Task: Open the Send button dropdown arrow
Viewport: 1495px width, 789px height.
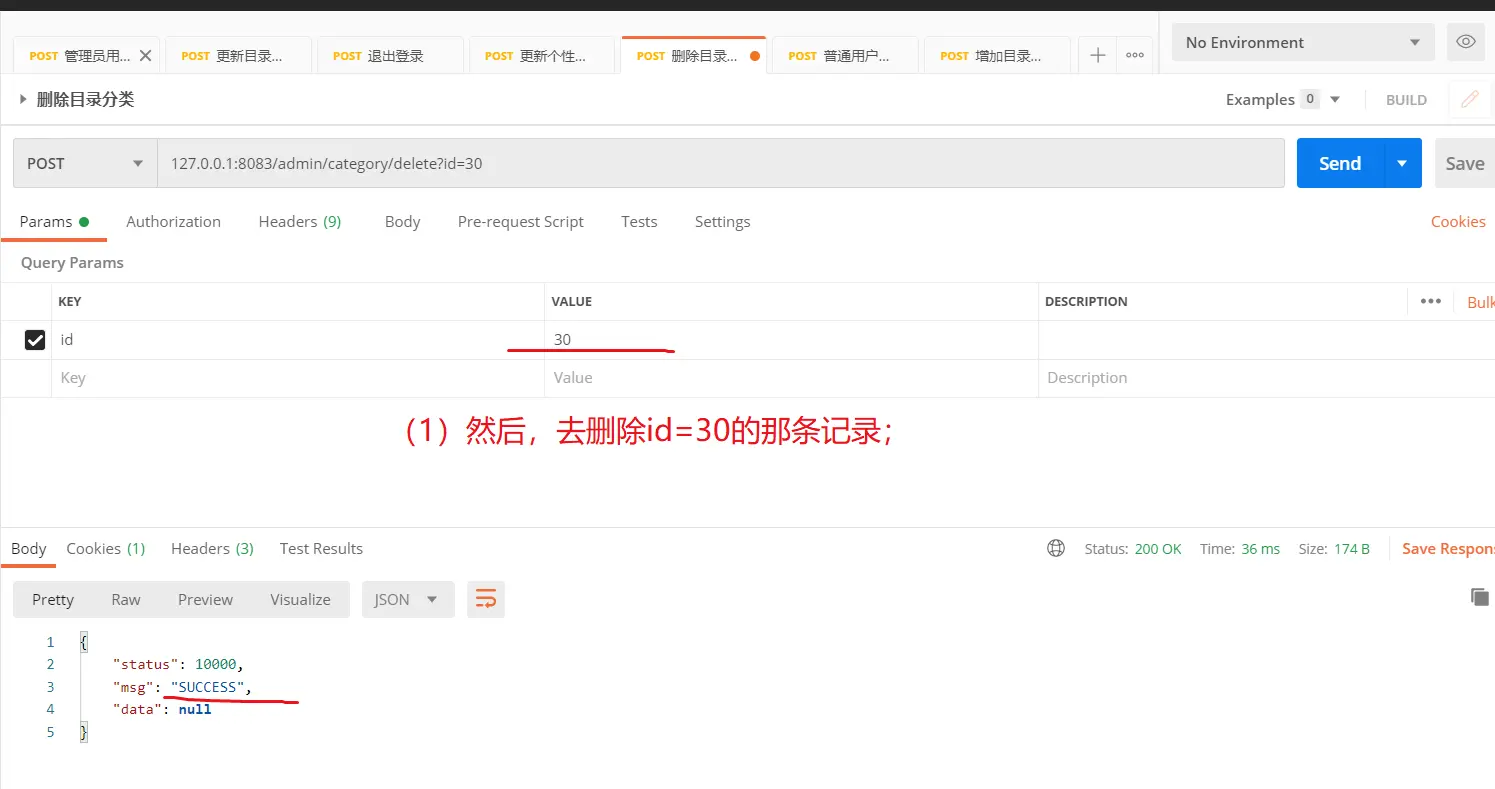Action: tap(1402, 163)
